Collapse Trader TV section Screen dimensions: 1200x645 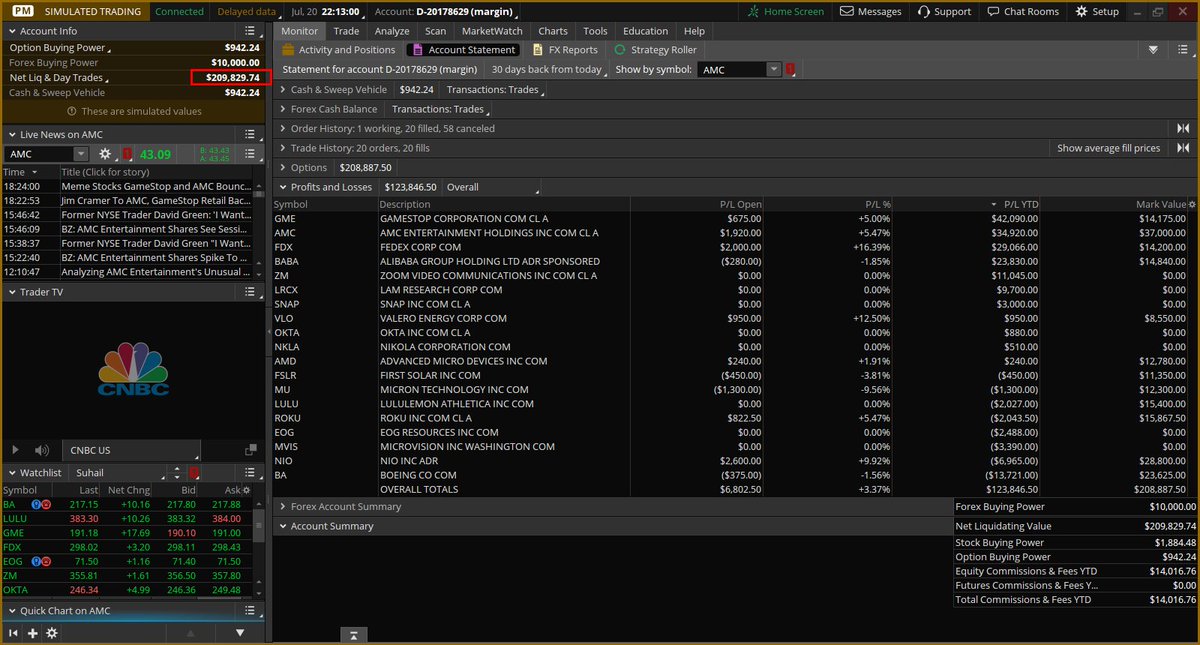point(12,292)
